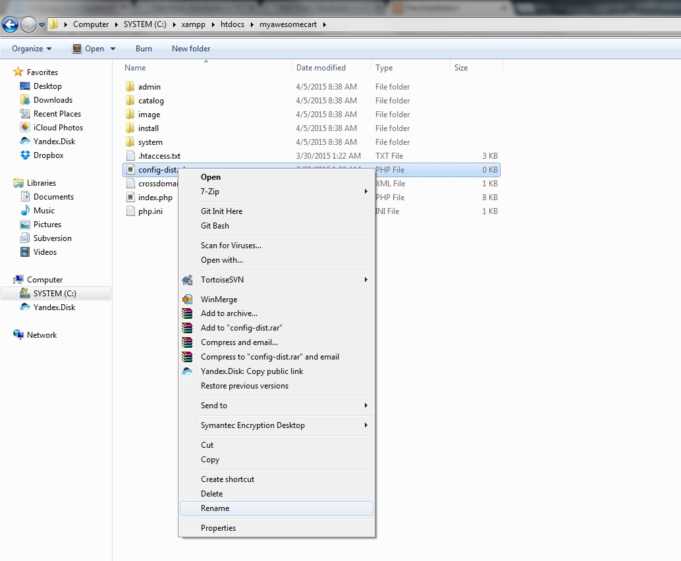This screenshot has width=681, height=561.
Task: Click the index.php file icon
Action: point(129,198)
